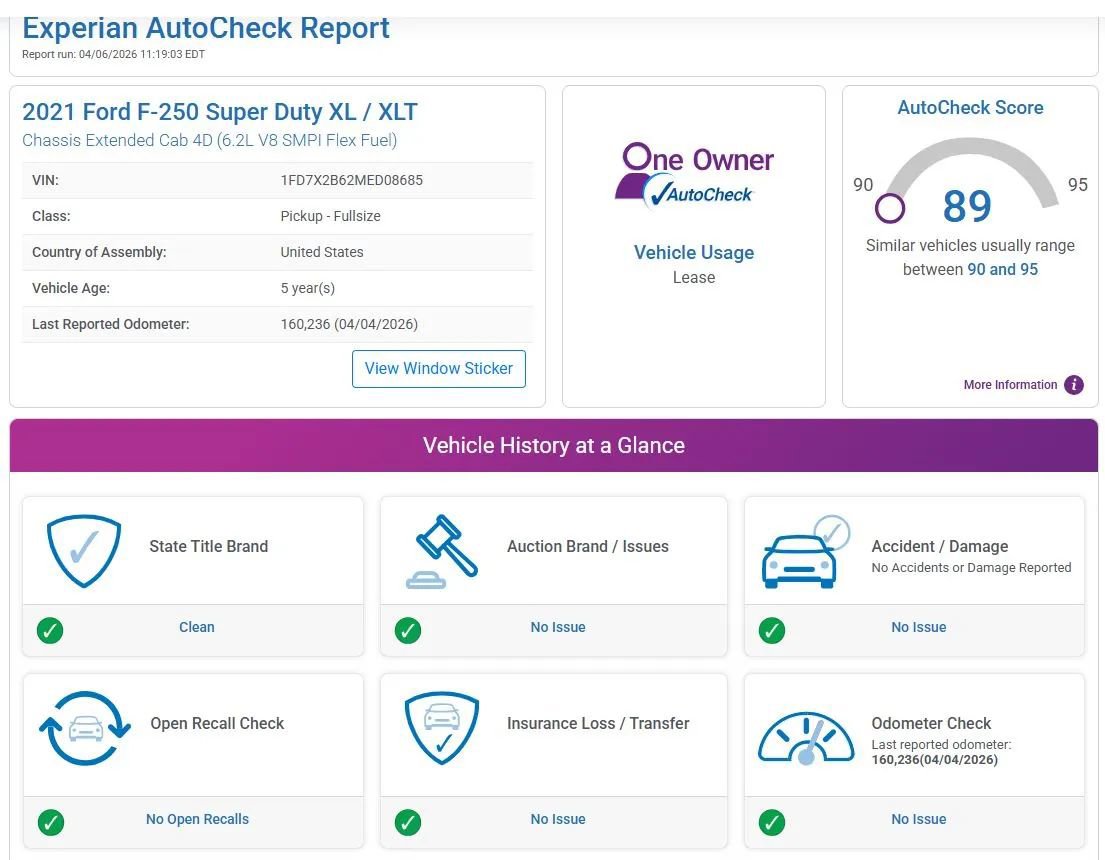Viewport: 1105px width, 860px height.
Task: Open the View Window Sticker button
Action: click(438, 369)
